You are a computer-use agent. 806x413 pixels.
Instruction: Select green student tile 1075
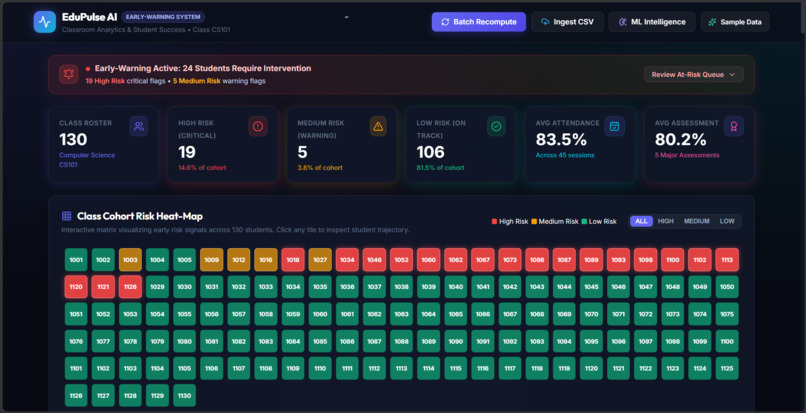[x=727, y=314]
